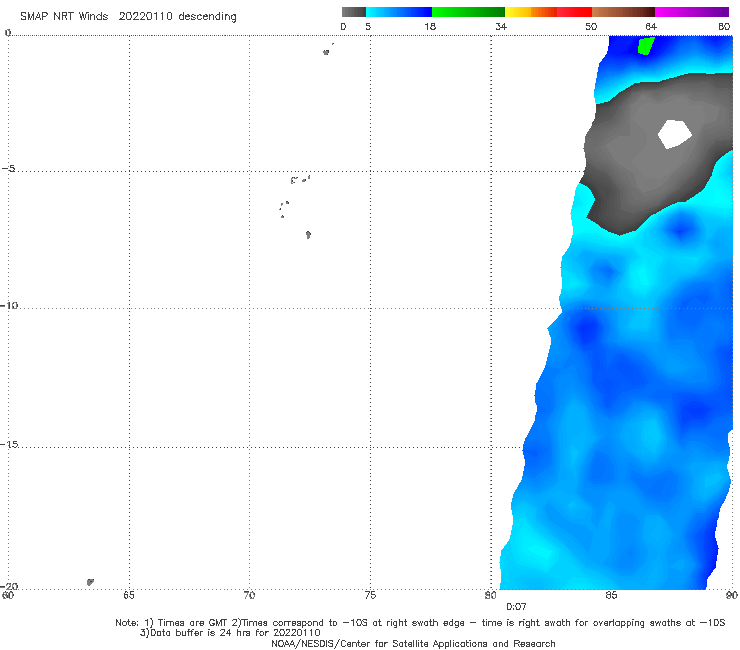
Task: Click the color scale label 18
Action: click(429, 26)
